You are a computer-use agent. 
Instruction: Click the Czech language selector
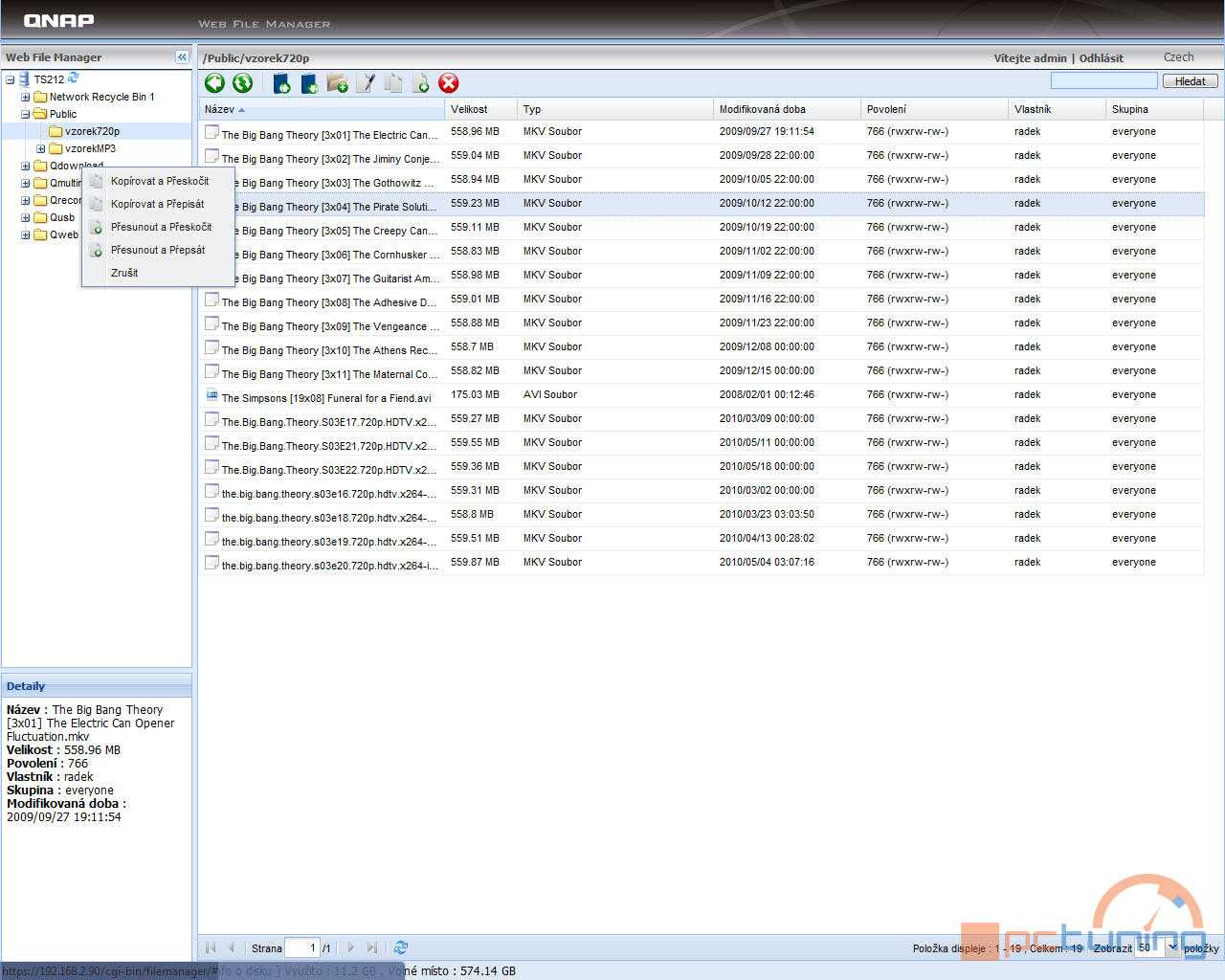click(1178, 57)
